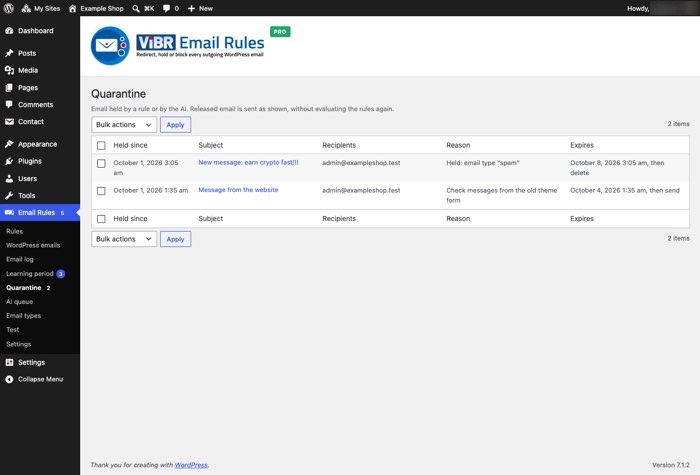Click the green PRO badge
700x475 pixels.
(280, 32)
